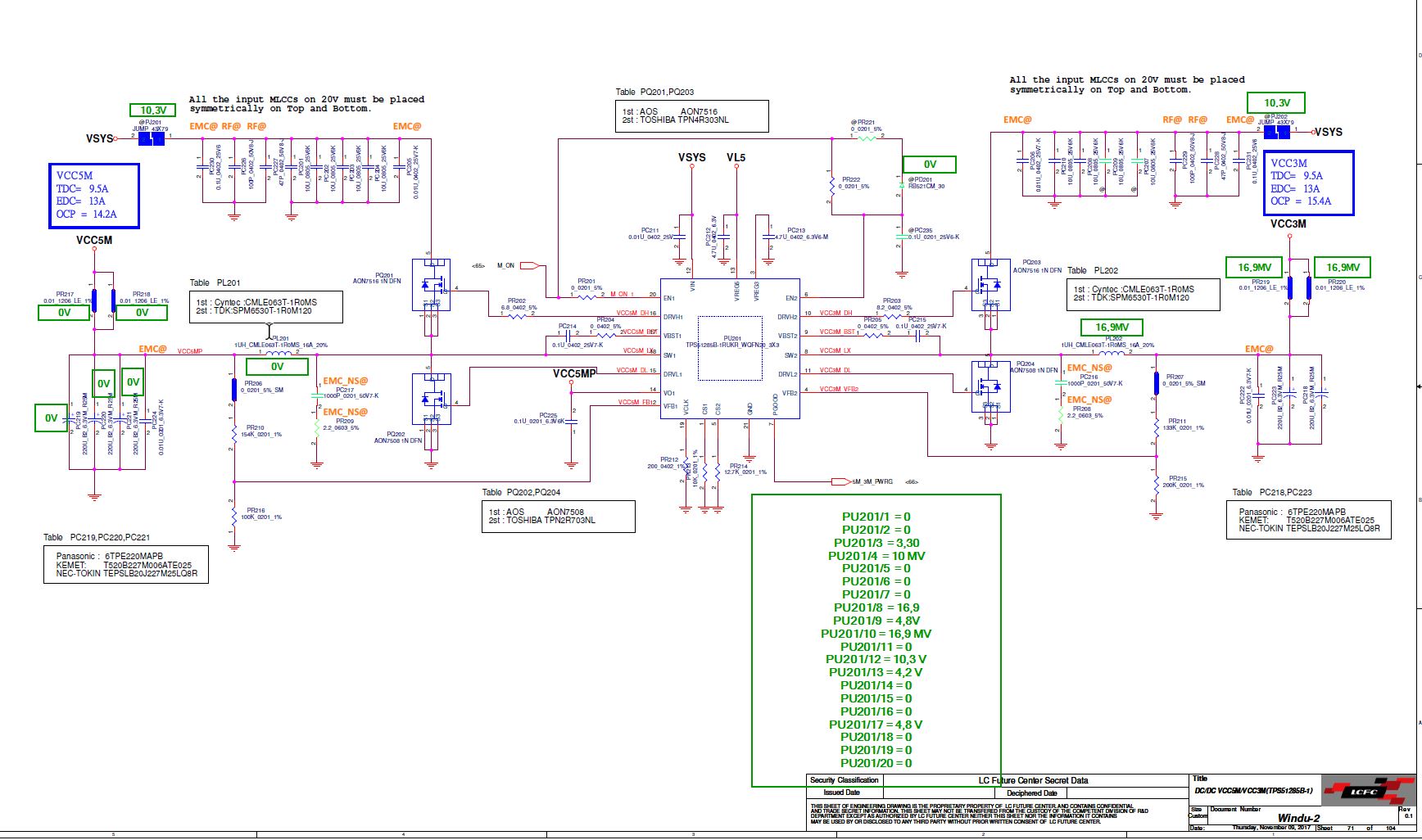The image size is (1422, 840).
Task: Select the PJ202 jumper near right VSYS
Action: [x=1277, y=132]
